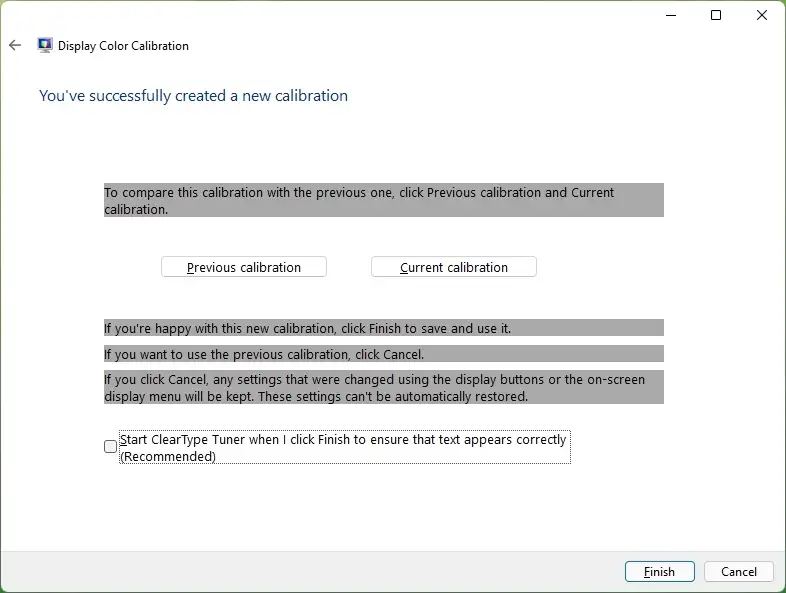This screenshot has height=593, width=786.
Task: Click the 'To compare this calibration' paragraph
Action: pos(383,201)
